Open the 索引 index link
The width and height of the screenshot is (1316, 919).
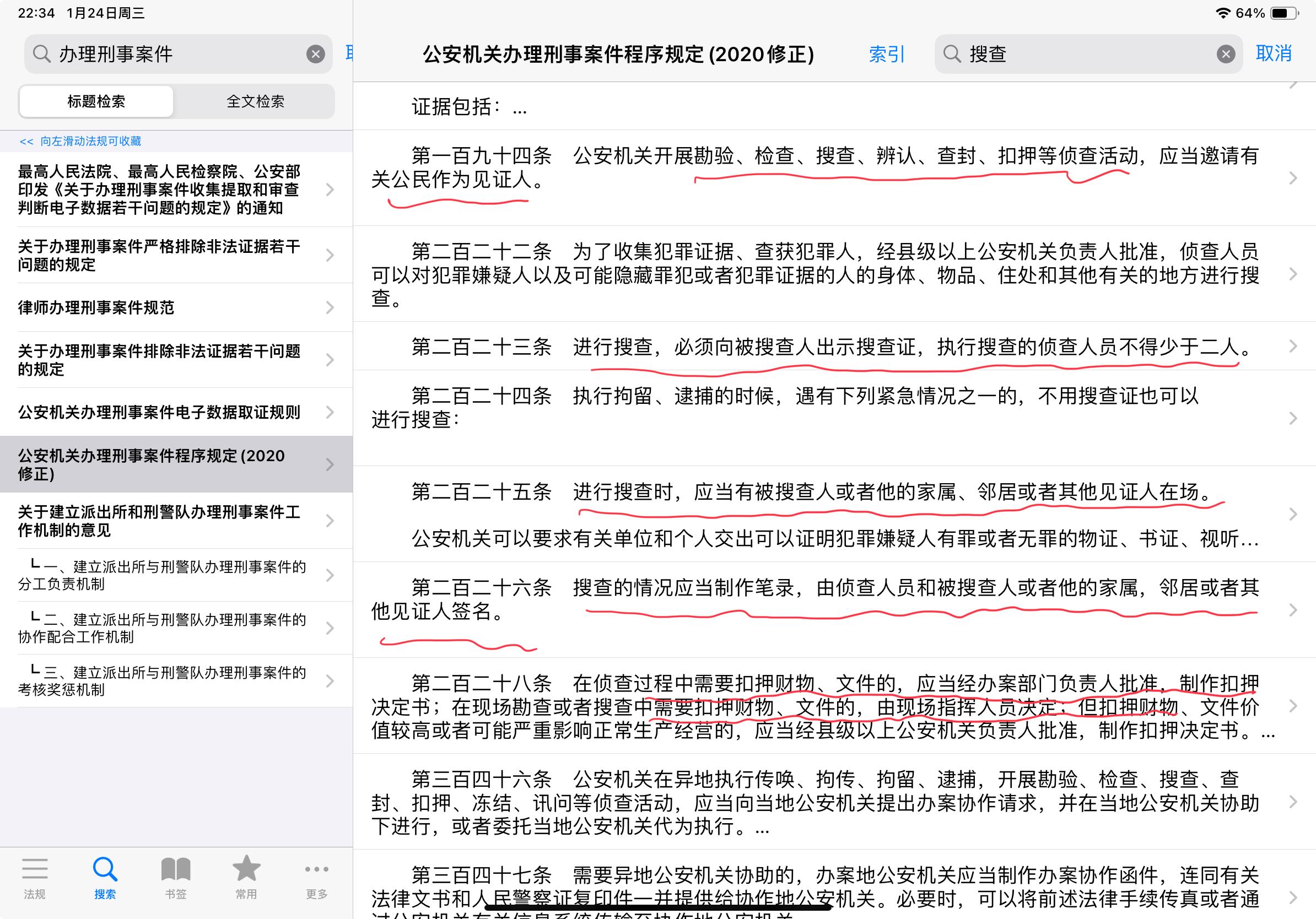tap(887, 54)
